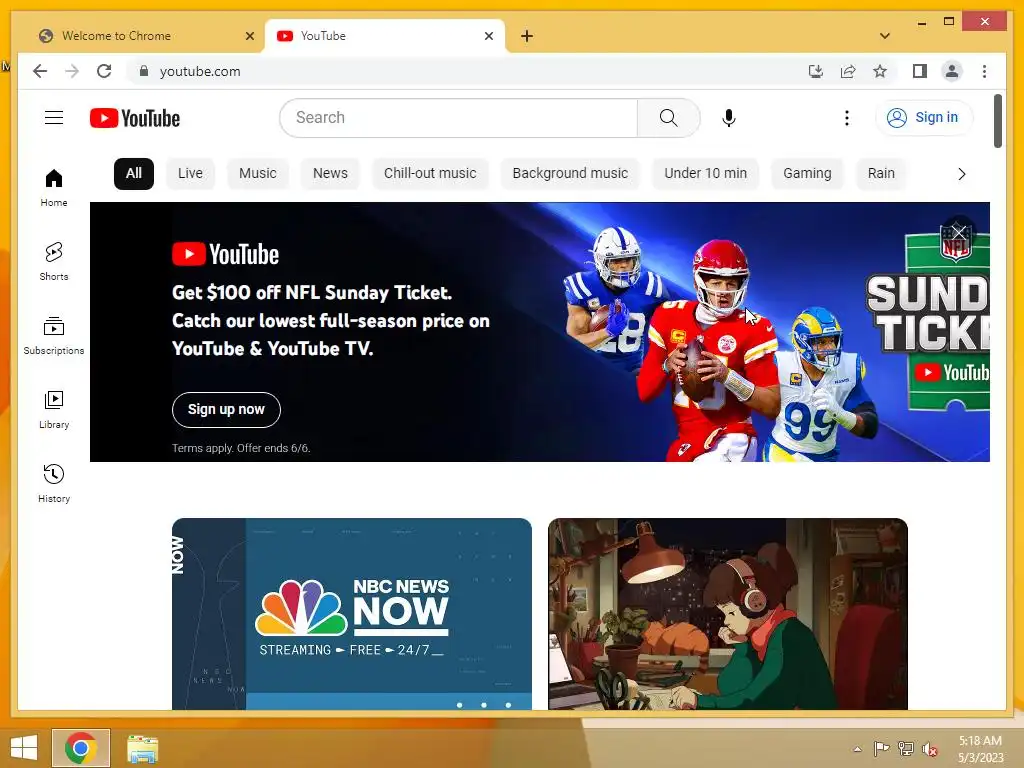Click the network tray icon
This screenshot has width=1024, height=768.
coord(906,749)
